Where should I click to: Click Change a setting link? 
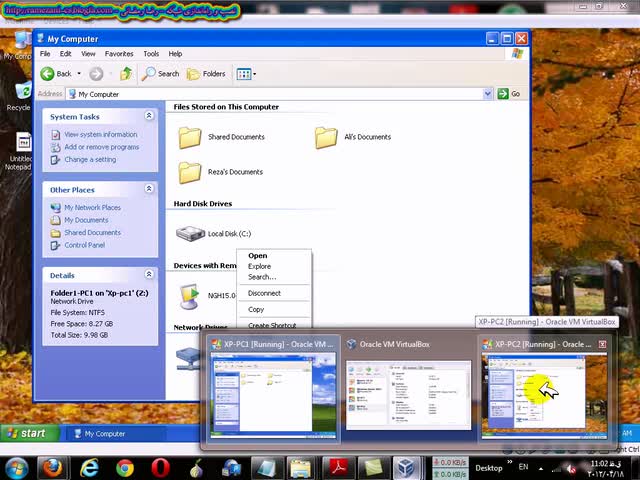coord(90,160)
